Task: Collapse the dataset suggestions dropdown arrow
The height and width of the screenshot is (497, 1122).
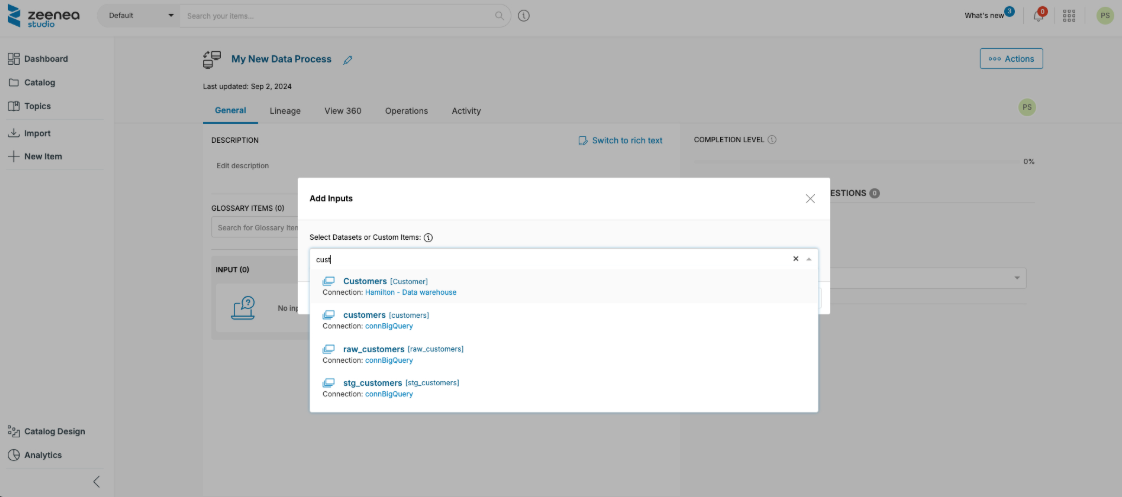Action: point(809,259)
